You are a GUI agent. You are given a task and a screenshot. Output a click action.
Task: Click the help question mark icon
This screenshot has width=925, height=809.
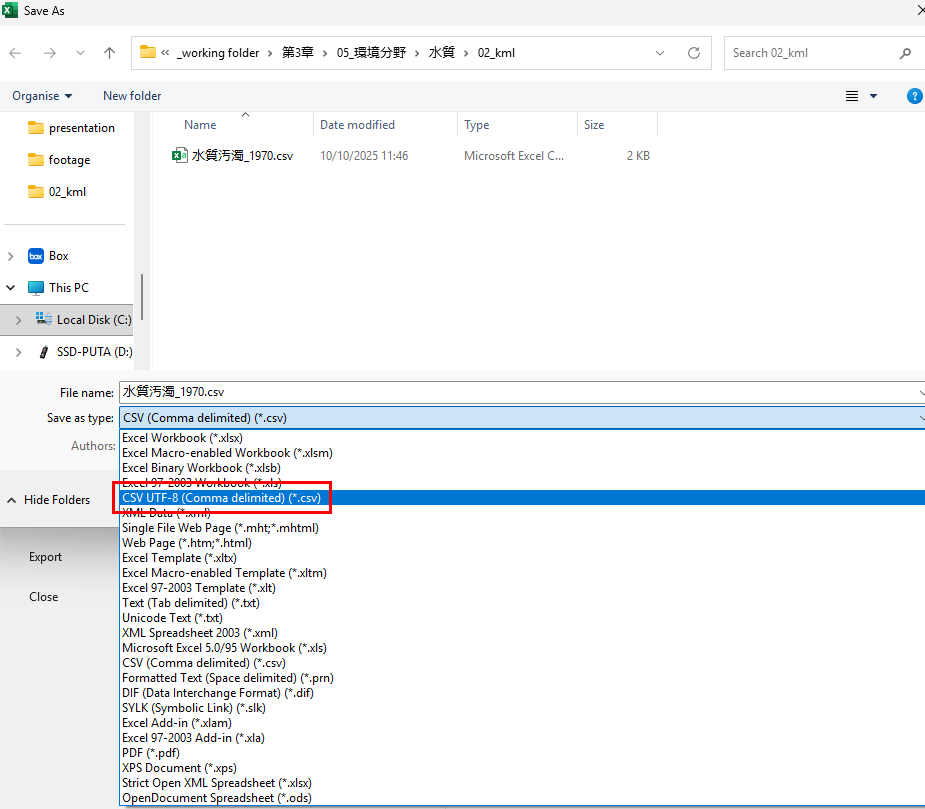click(914, 96)
